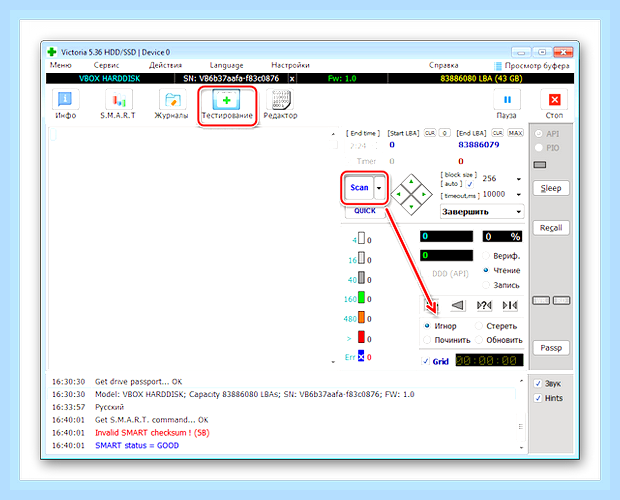The image size is (620, 500).
Task: Select Игнор ignore errors radio
Action: (x=427, y=326)
